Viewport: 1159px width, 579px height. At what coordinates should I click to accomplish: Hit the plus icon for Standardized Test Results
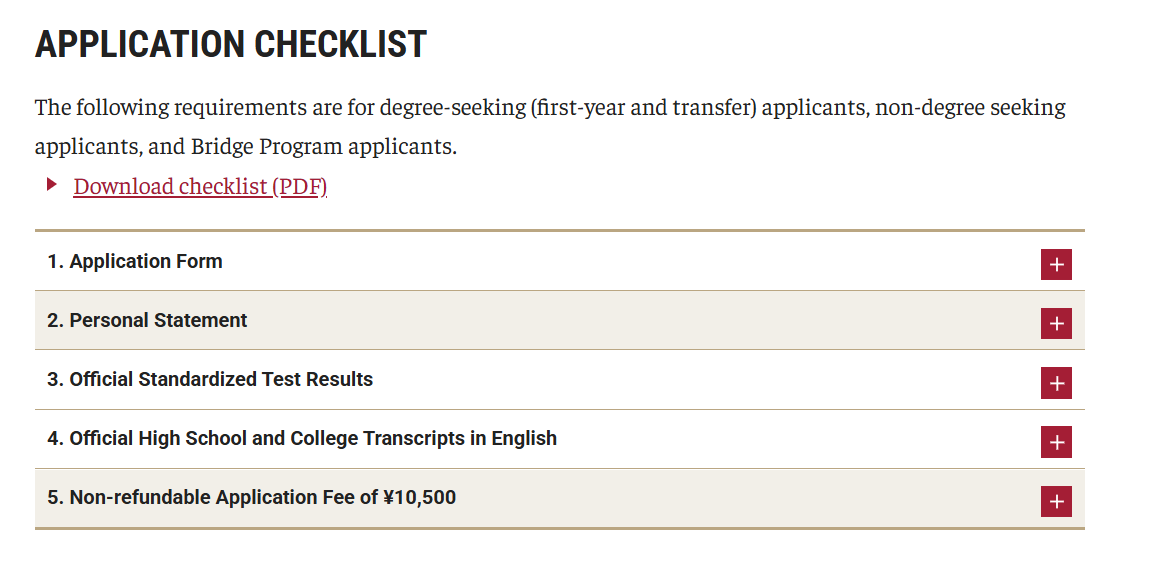[x=1056, y=383]
